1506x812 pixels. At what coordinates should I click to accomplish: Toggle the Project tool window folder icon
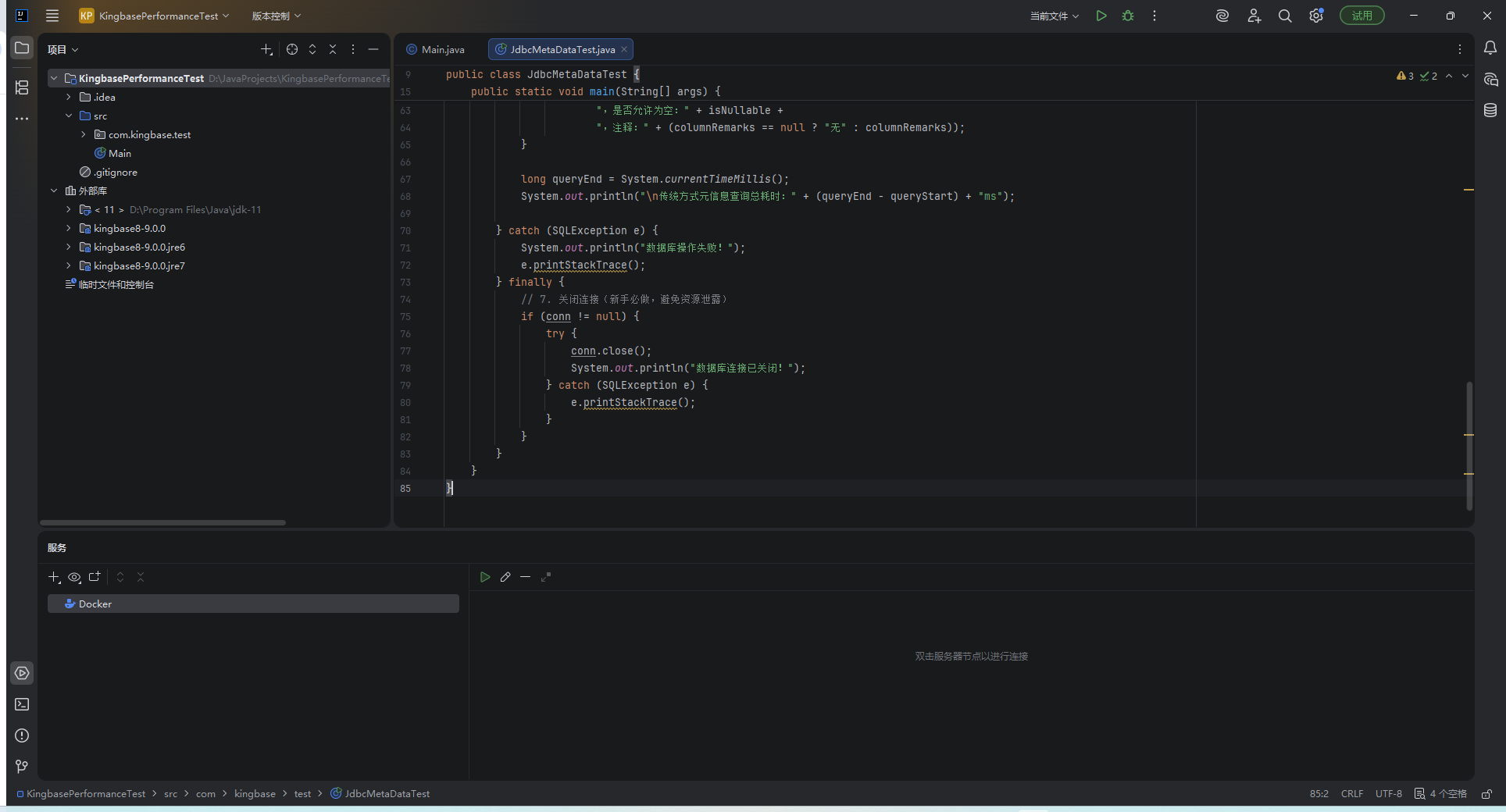[22, 48]
